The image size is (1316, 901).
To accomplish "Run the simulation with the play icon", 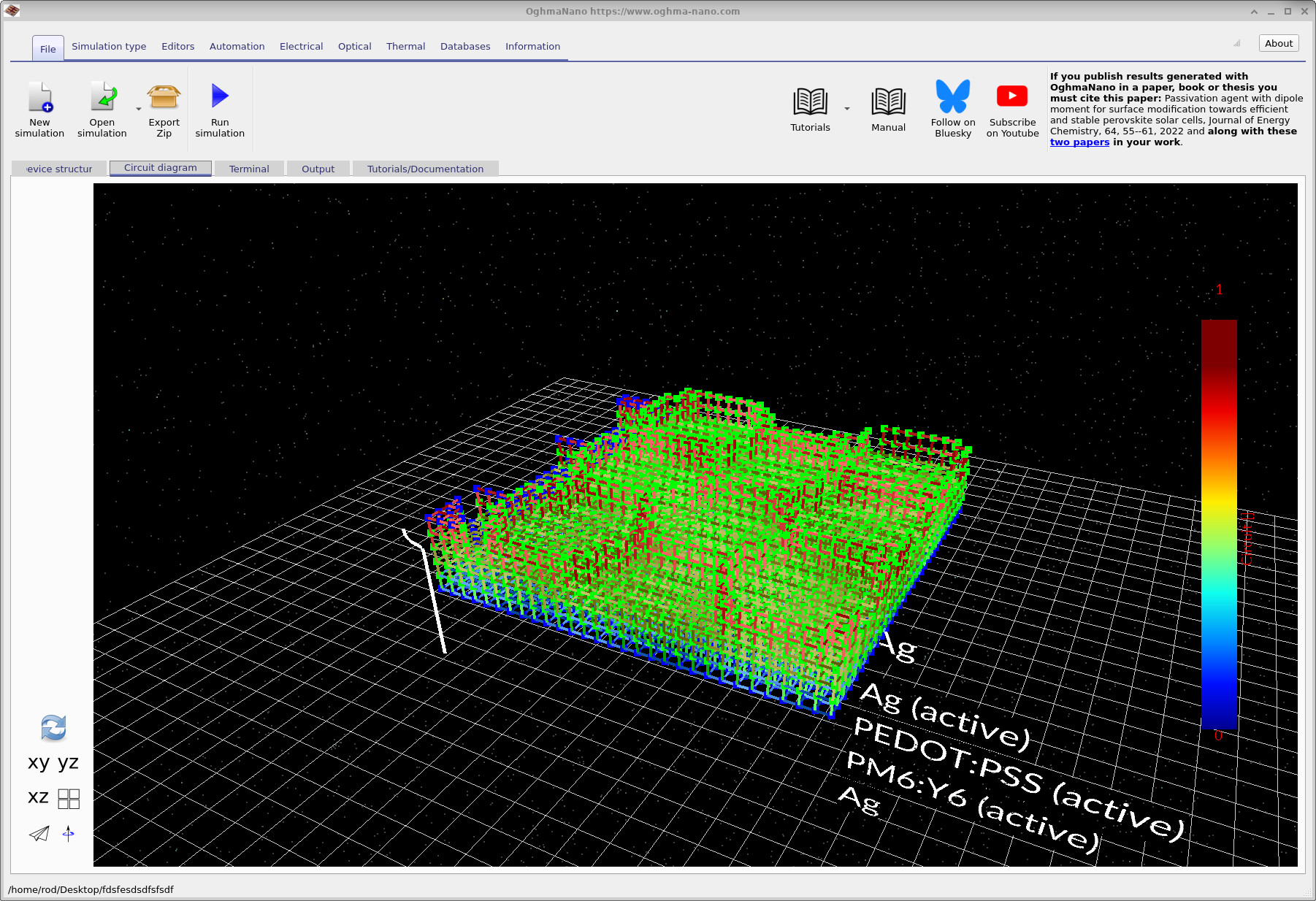I will pyautogui.click(x=220, y=96).
